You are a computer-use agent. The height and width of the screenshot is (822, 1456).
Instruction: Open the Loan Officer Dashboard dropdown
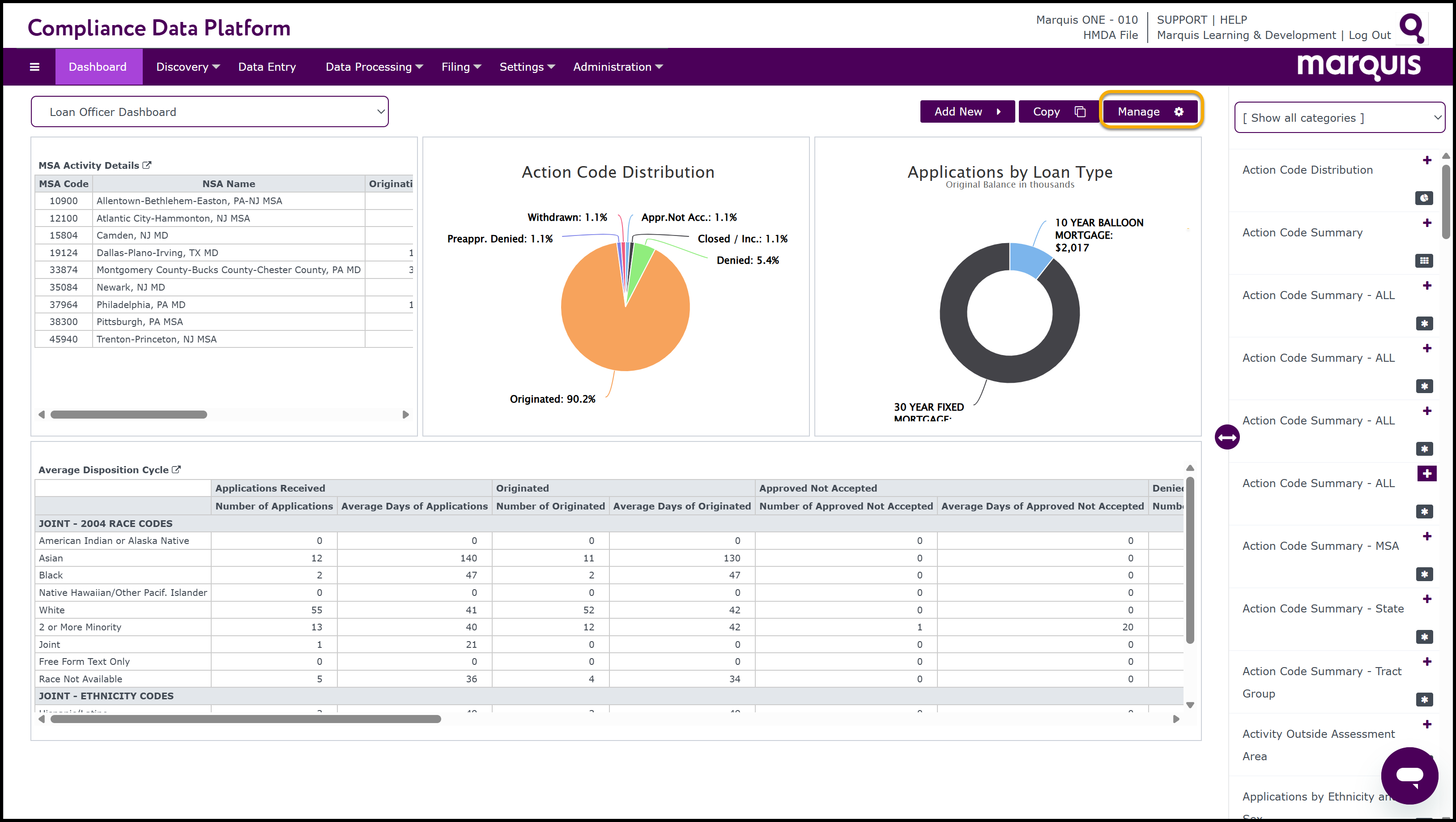coord(210,112)
